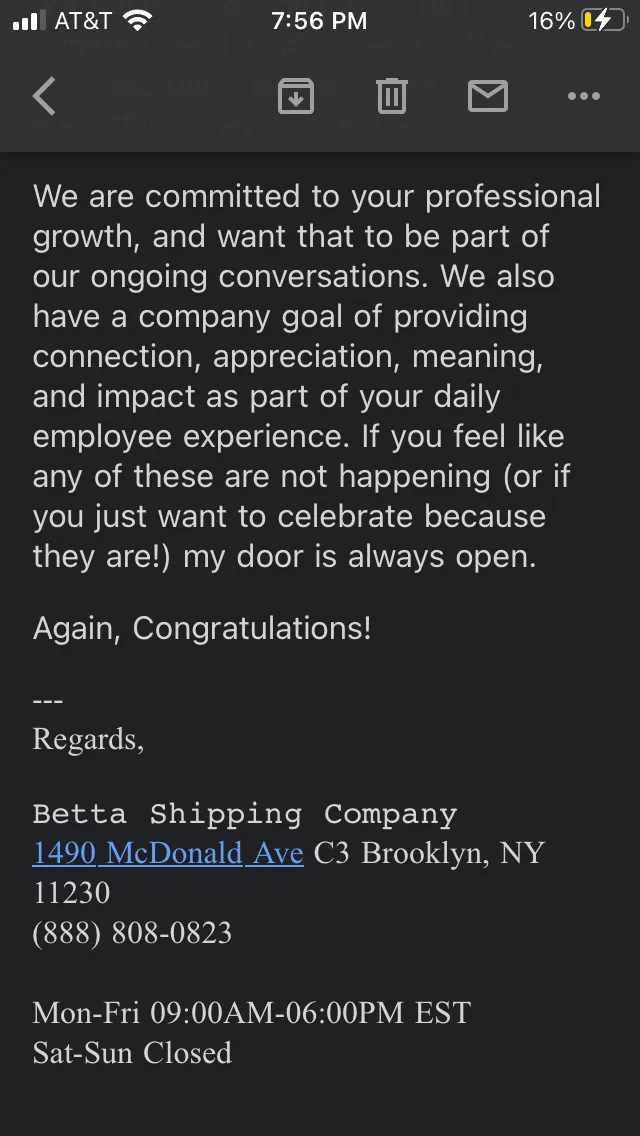Tap the Wi-Fi status icon

click(x=137, y=20)
